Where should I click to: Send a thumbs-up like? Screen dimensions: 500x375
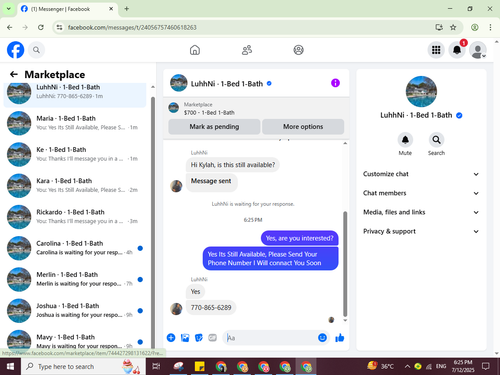pyautogui.click(x=340, y=338)
